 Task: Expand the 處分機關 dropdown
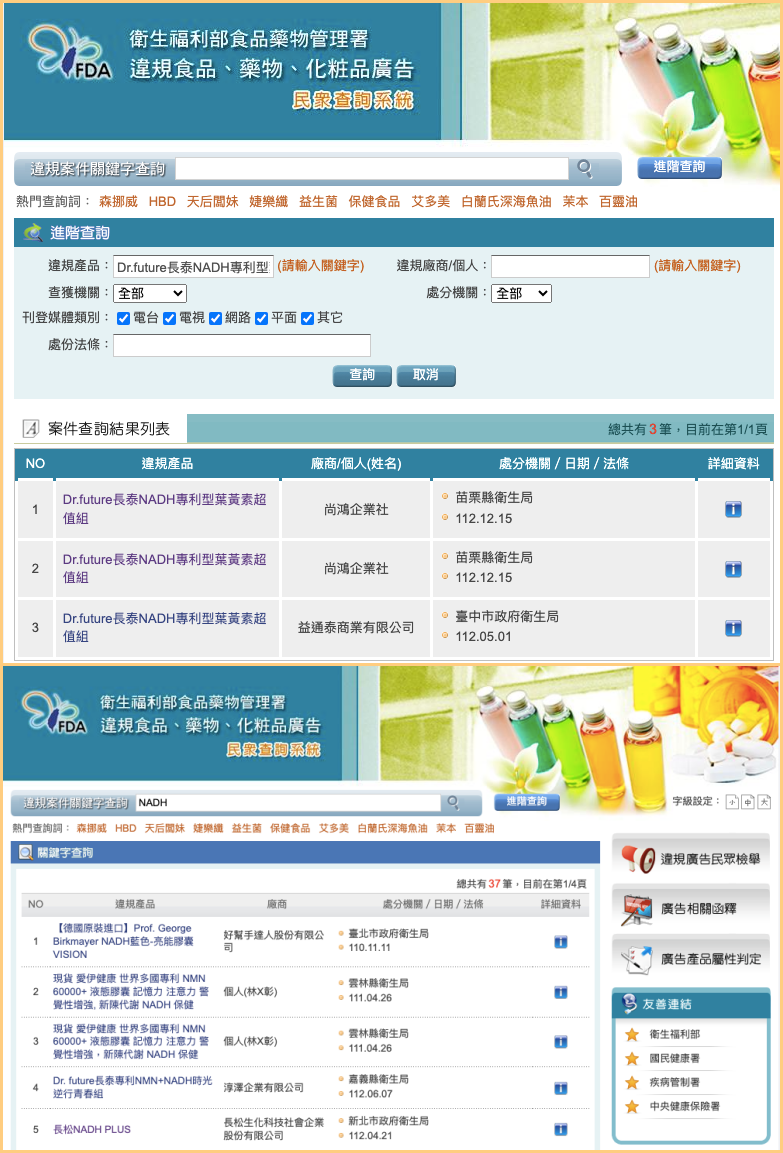tap(521, 293)
